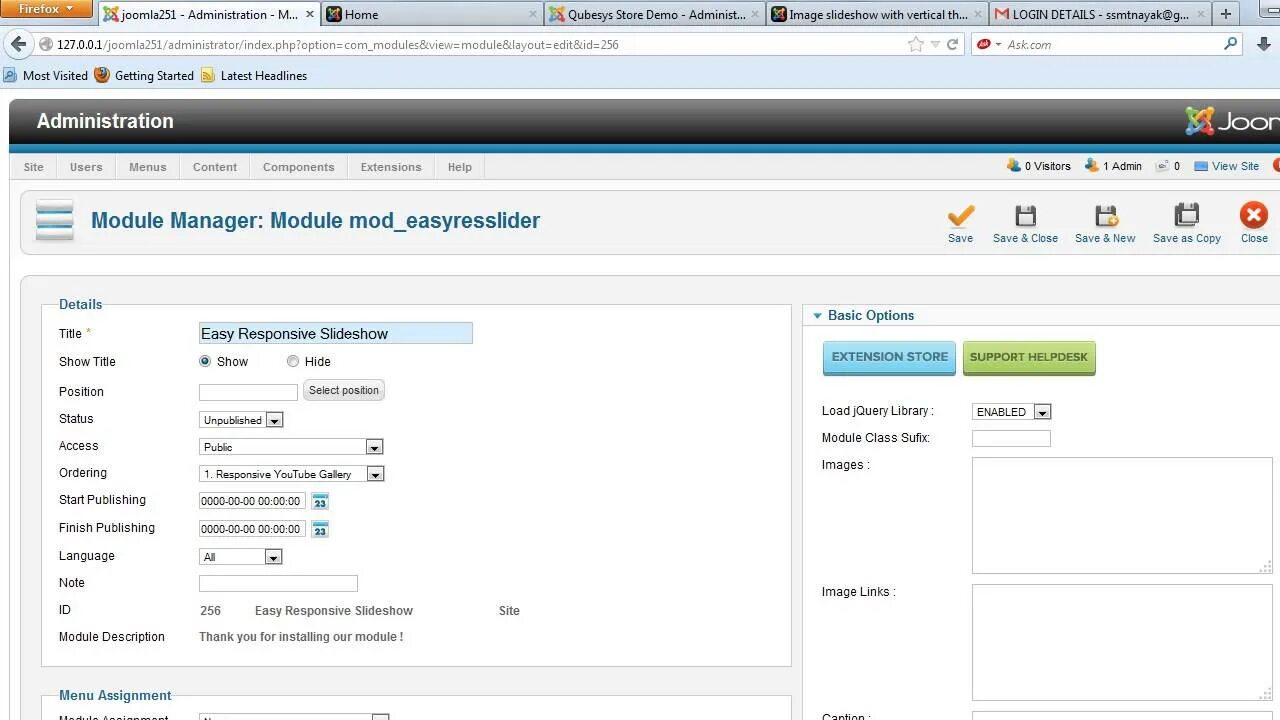Open the Extensions menu
This screenshot has height=720, width=1280.
[391, 167]
